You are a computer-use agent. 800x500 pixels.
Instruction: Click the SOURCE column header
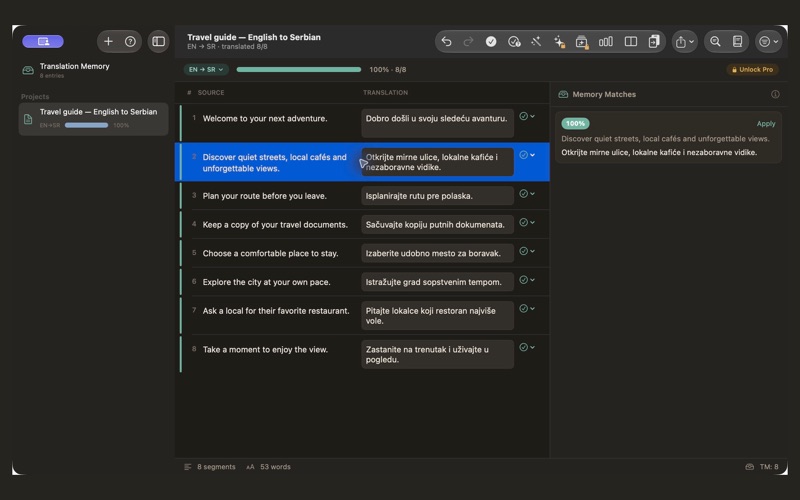click(211, 92)
